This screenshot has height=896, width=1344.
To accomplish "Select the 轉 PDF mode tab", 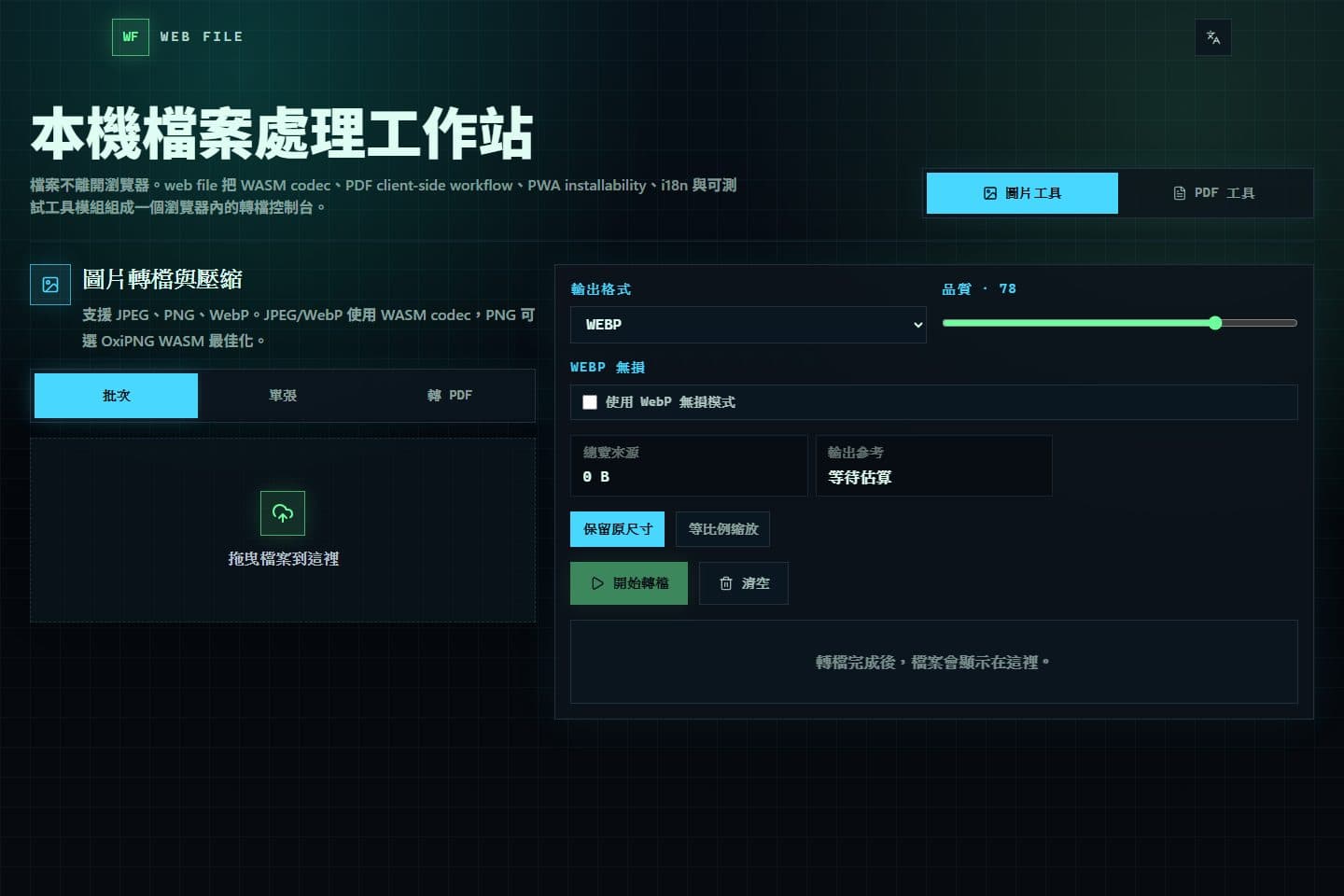I will click(450, 396).
